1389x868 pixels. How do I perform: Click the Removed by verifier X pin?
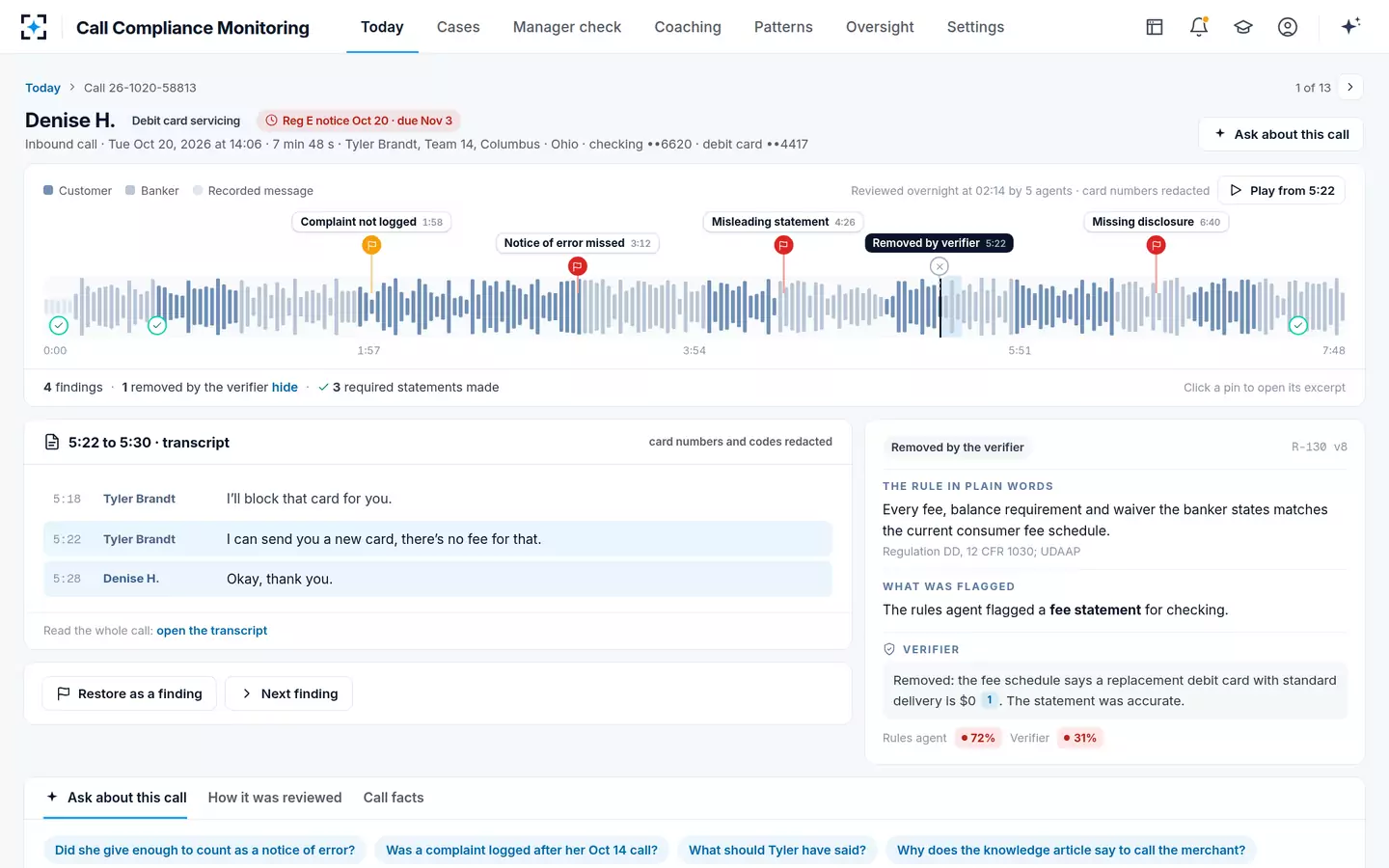pos(940,266)
